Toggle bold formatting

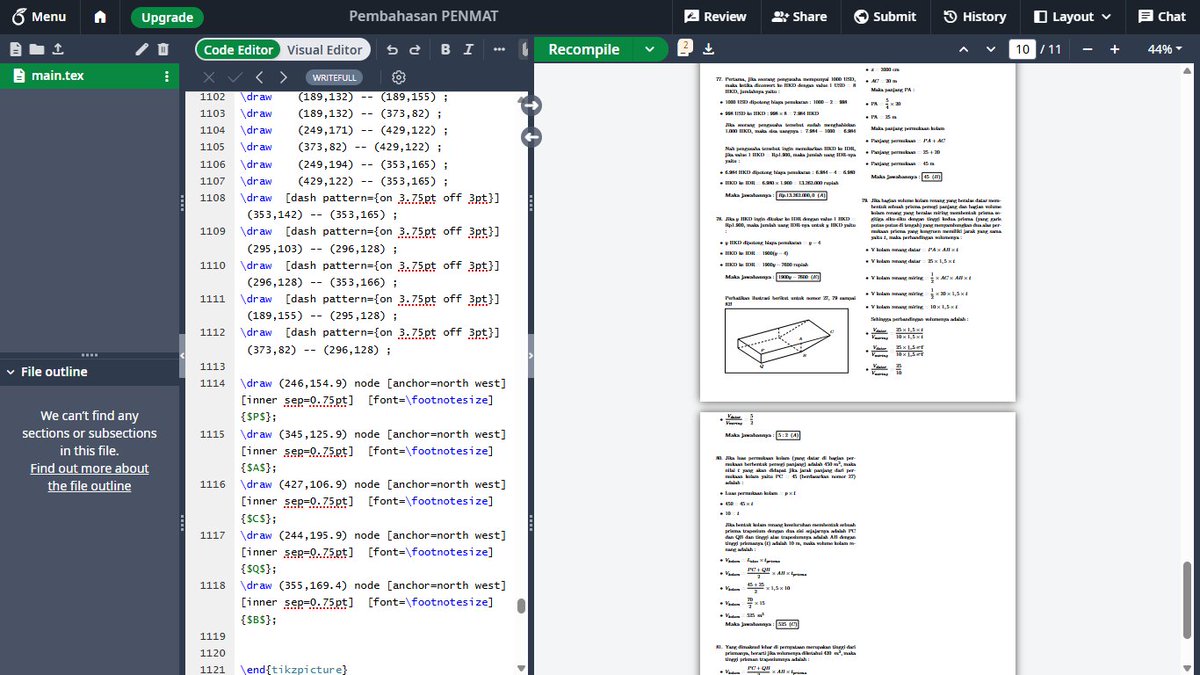(x=445, y=49)
